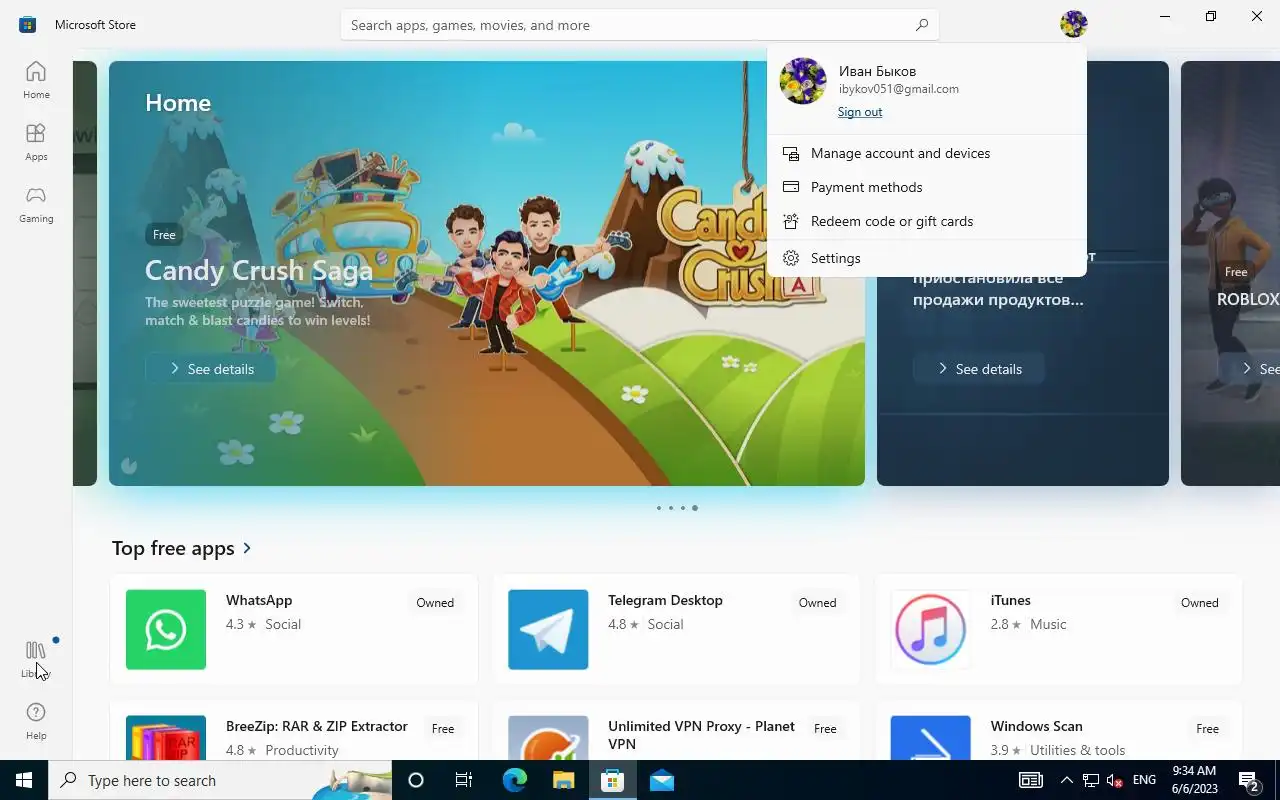The image size is (1280, 800).
Task: Select Payment methods menu entry
Action: 927,187
